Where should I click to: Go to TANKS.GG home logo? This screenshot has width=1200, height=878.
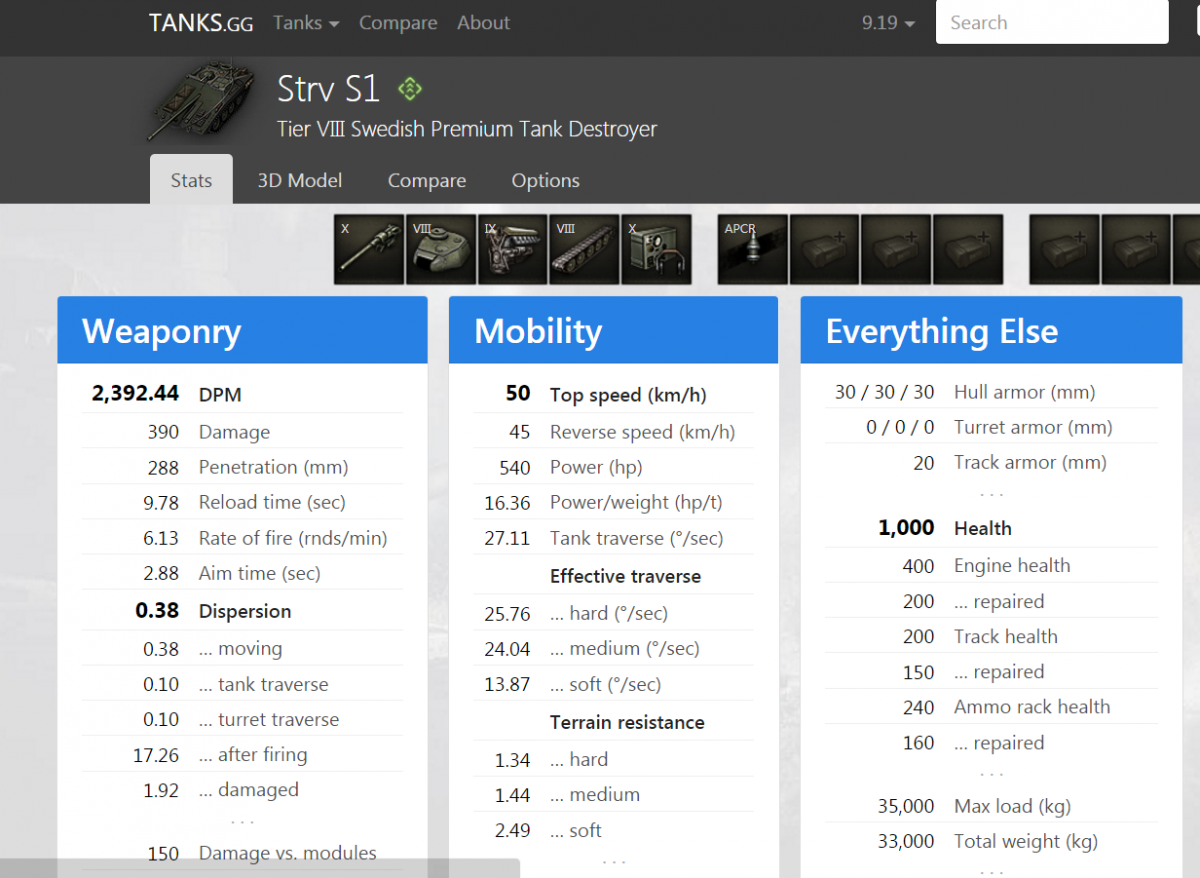[x=201, y=23]
